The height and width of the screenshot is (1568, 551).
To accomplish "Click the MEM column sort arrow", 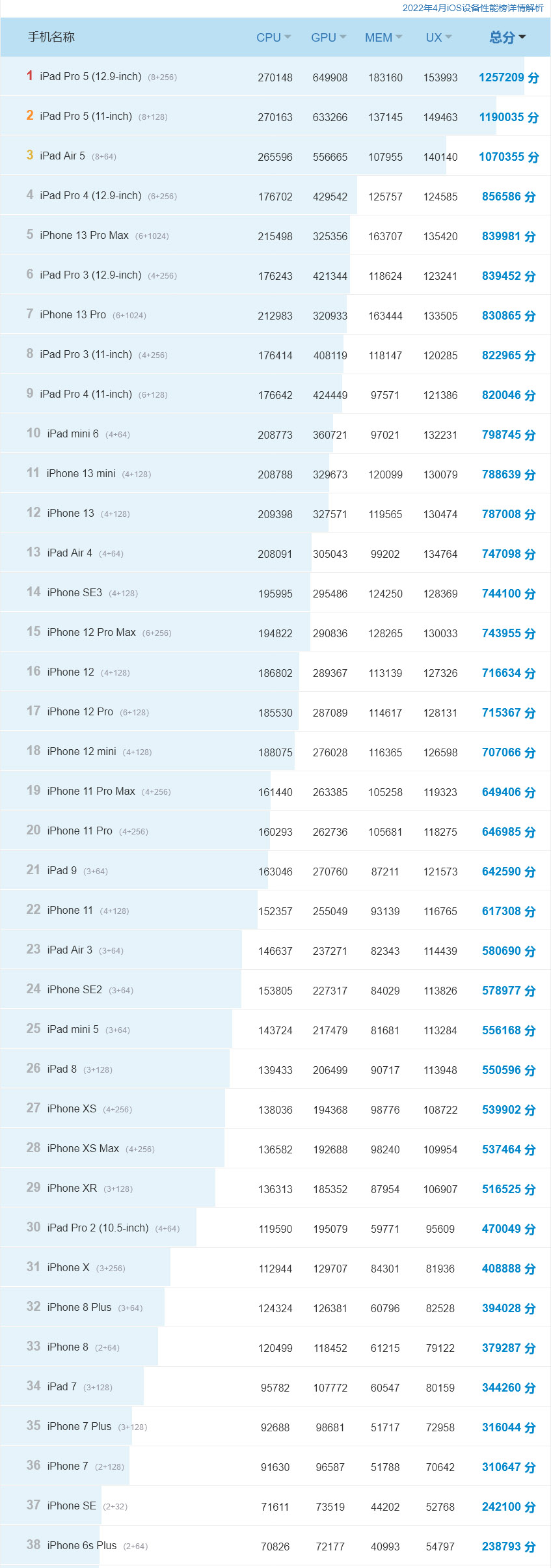I will [x=399, y=37].
